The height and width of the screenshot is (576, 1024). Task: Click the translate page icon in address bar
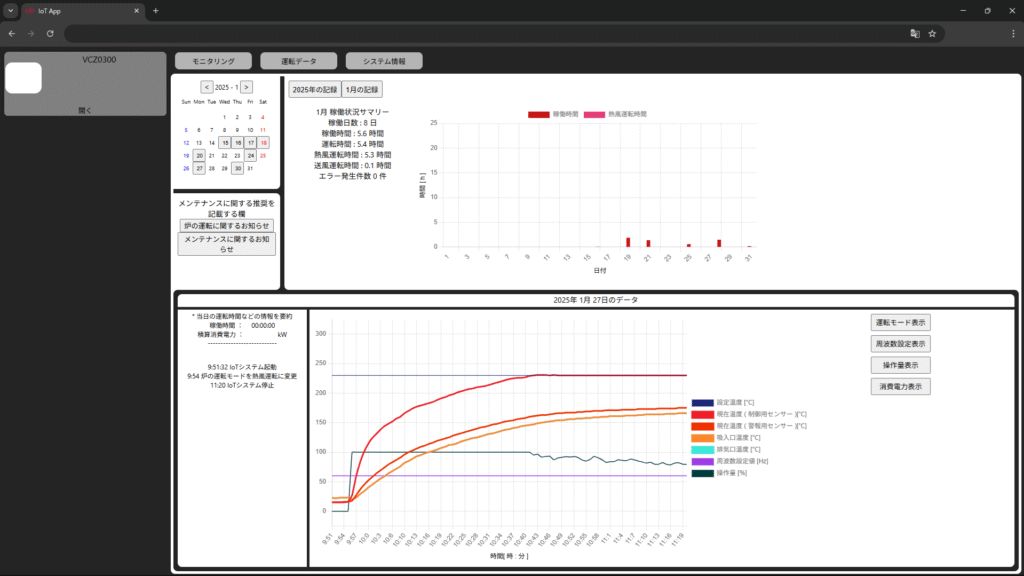(x=914, y=33)
